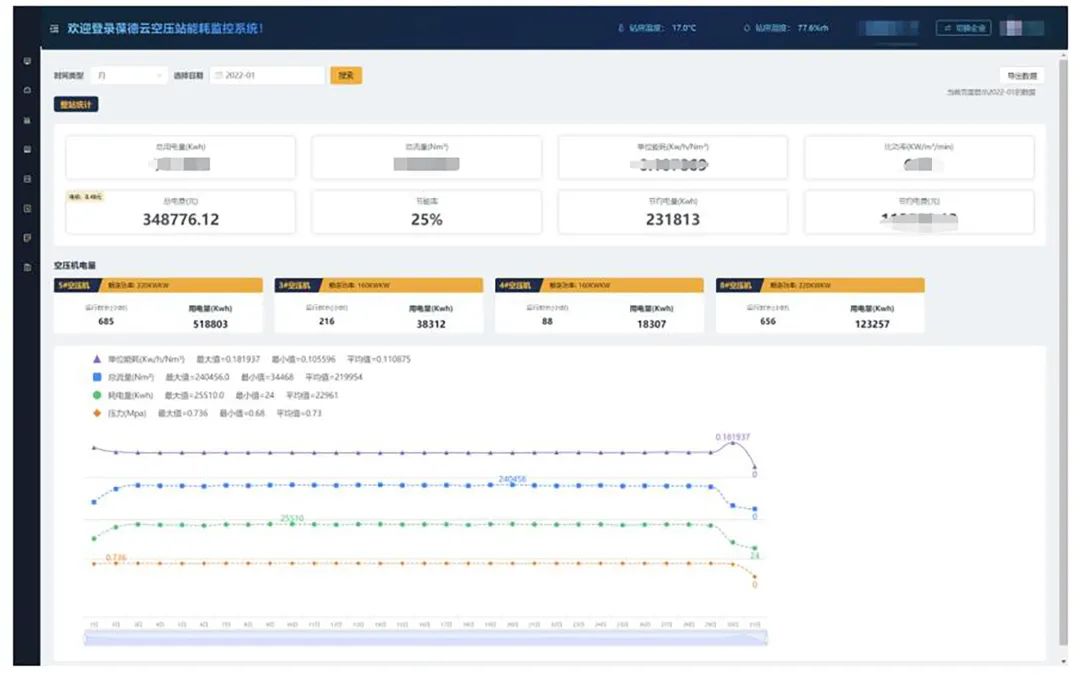Toggle the green circle power consumption legend series
This screenshot has width=1080, height=679.
pyautogui.click(x=97, y=395)
